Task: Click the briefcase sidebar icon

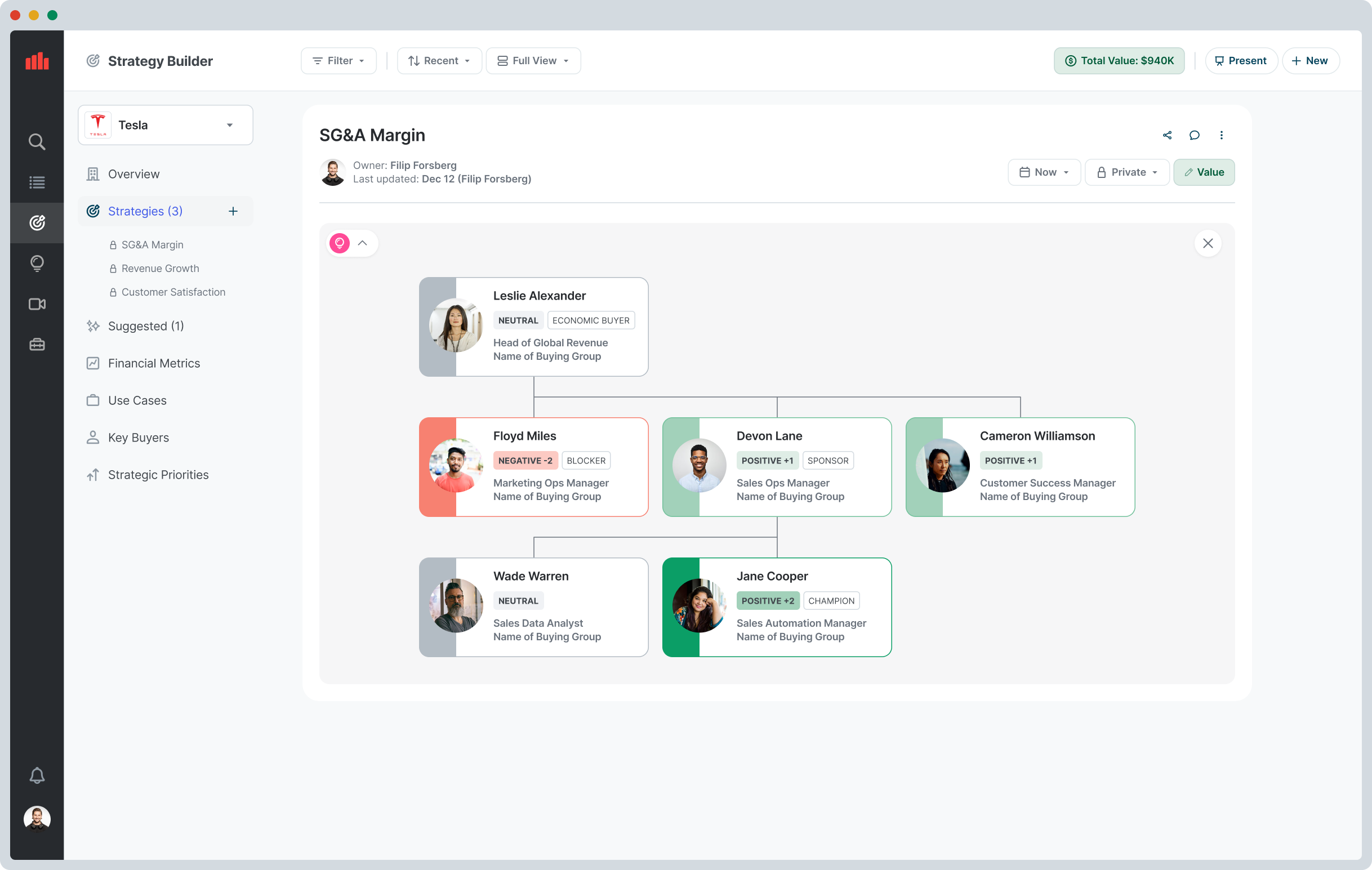Action: pos(37,344)
